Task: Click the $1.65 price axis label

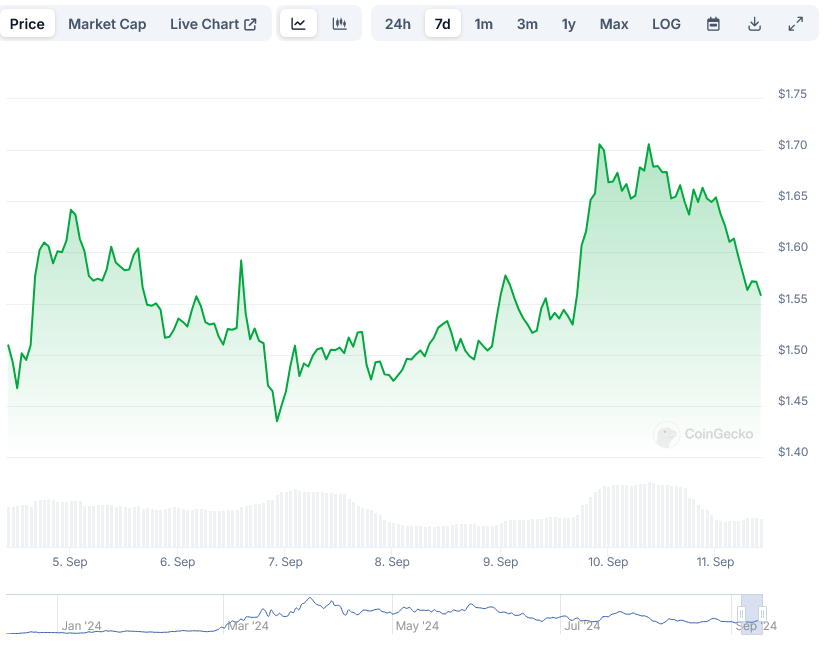Action: click(x=793, y=196)
